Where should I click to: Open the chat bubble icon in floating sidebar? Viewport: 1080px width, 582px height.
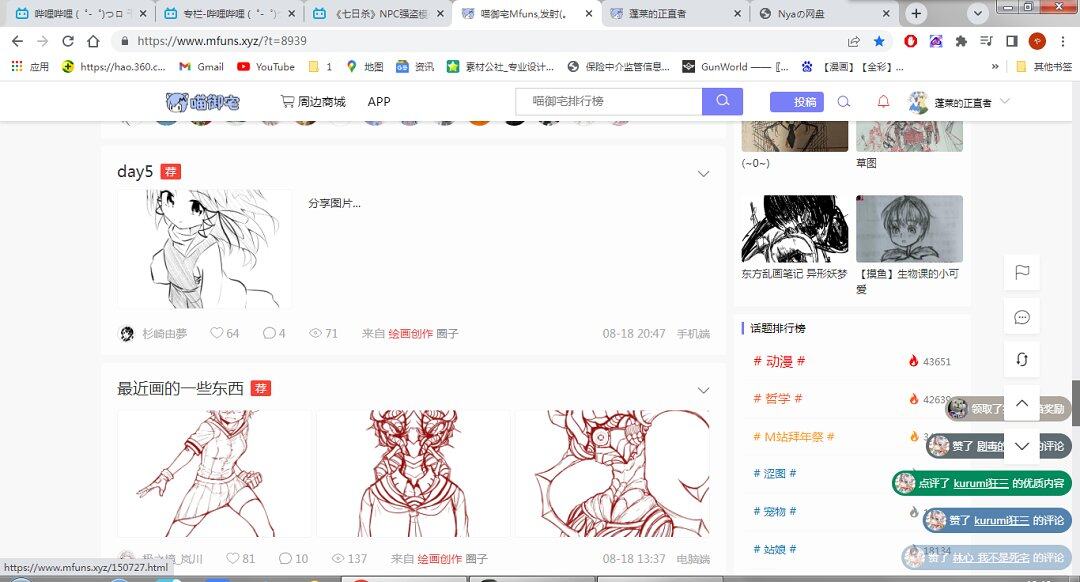(1022, 317)
